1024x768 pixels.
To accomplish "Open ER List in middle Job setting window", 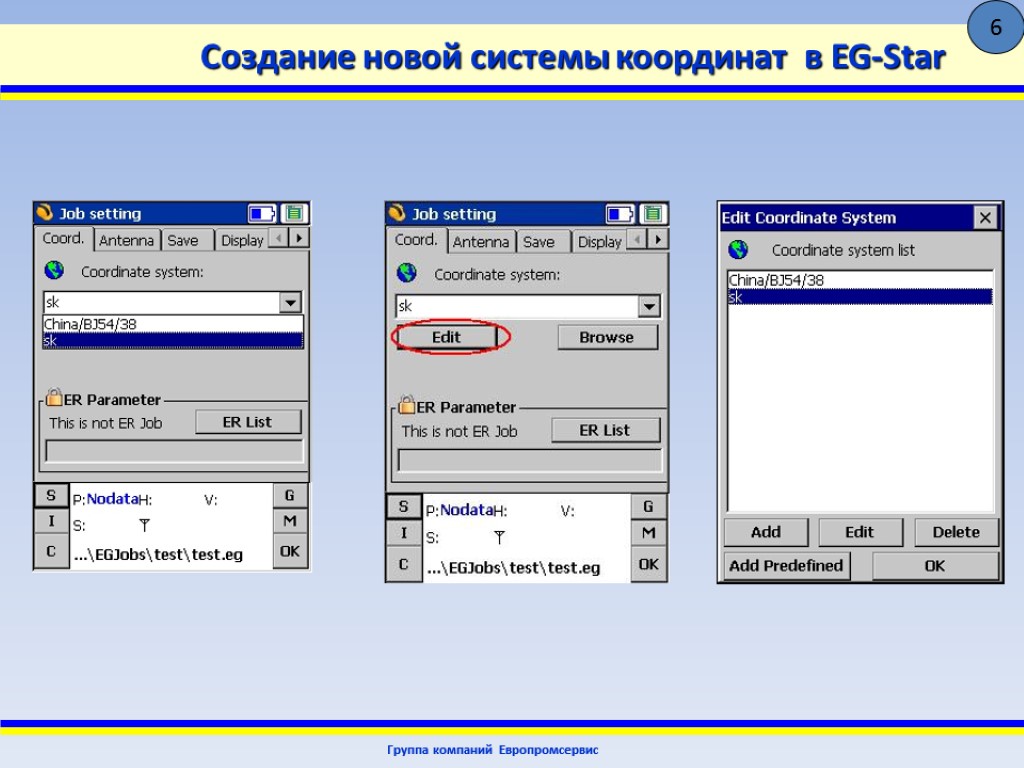I will tap(605, 430).
